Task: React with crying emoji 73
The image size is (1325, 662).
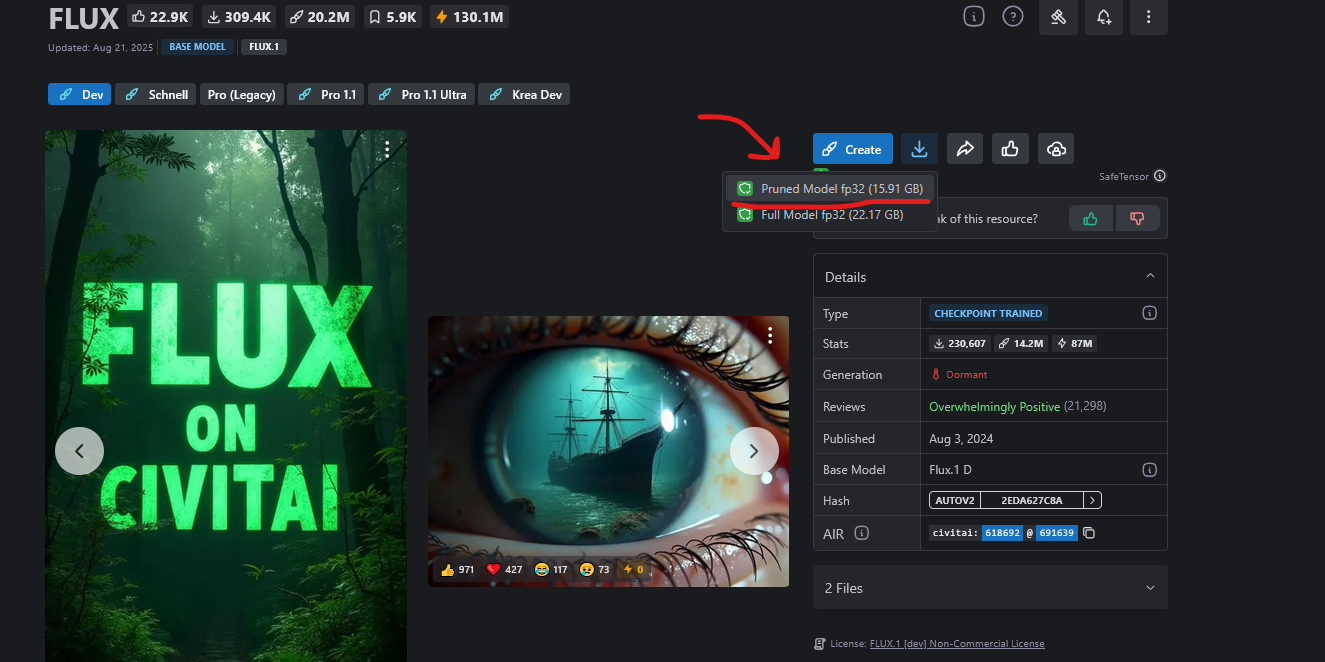Action: (595, 569)
